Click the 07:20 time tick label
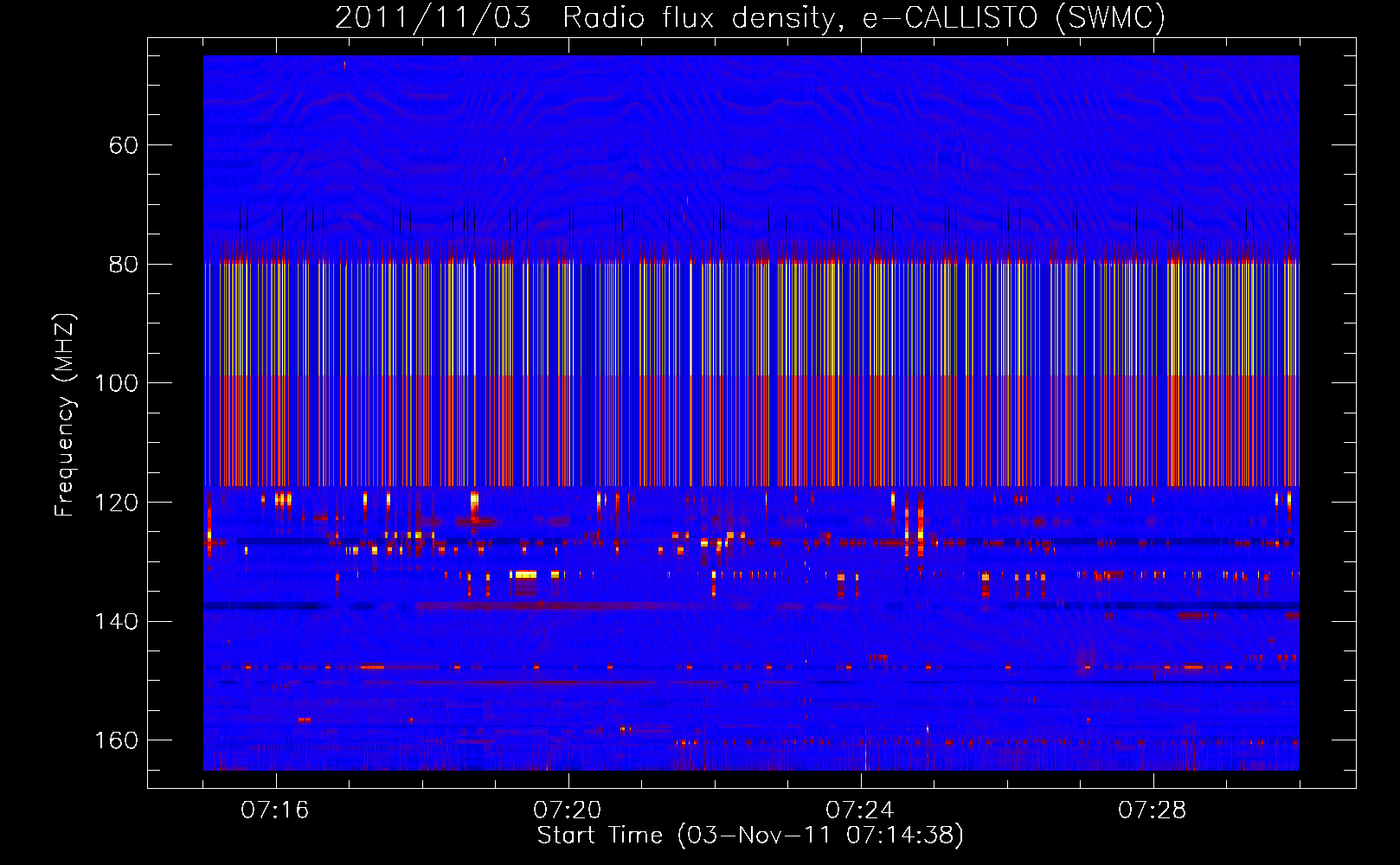The width and height of the screenshot is (1400, 865). (x=568, y=811)
